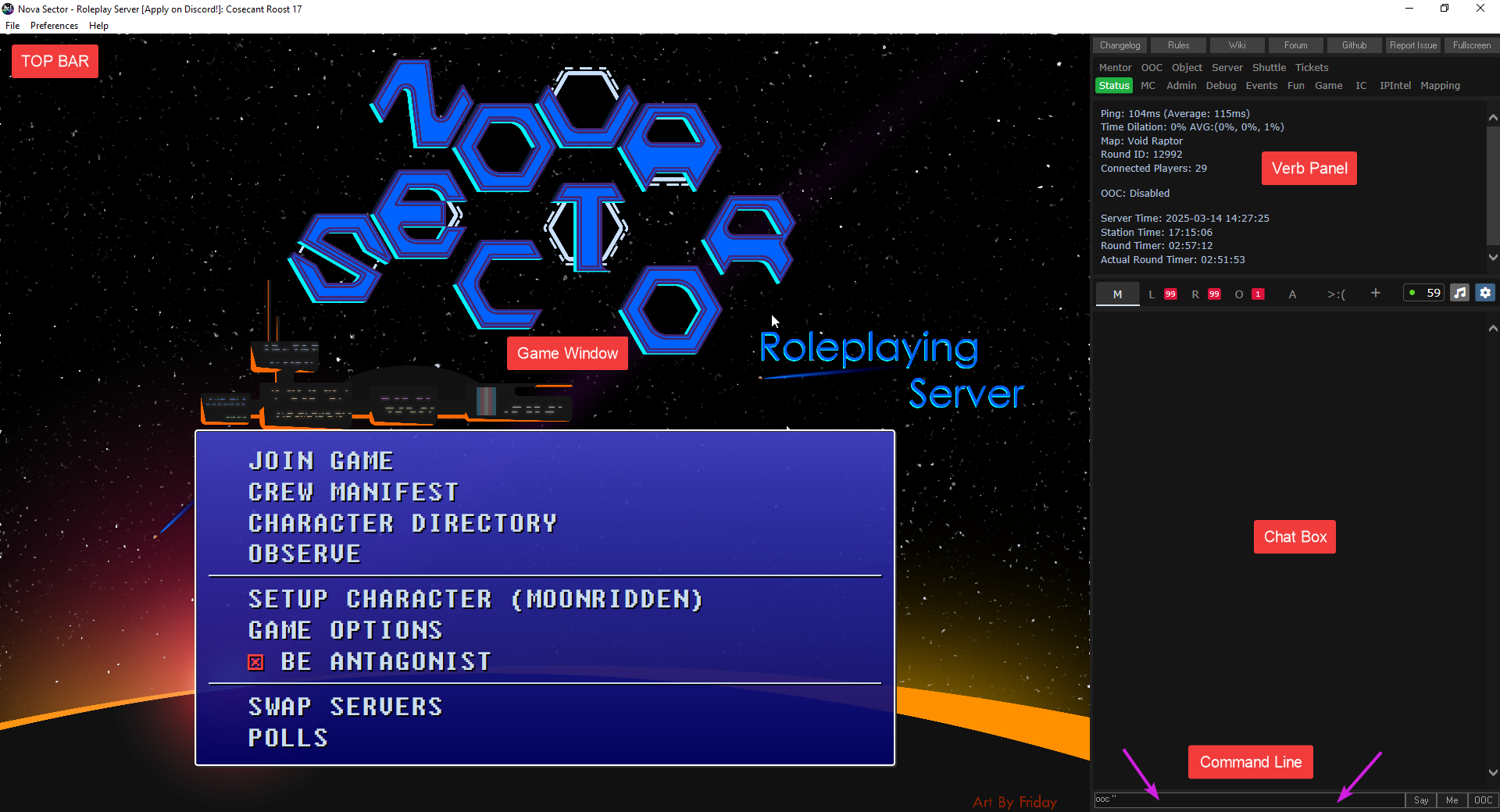Click chat box scroll down arrow

tap(1493, 772)
